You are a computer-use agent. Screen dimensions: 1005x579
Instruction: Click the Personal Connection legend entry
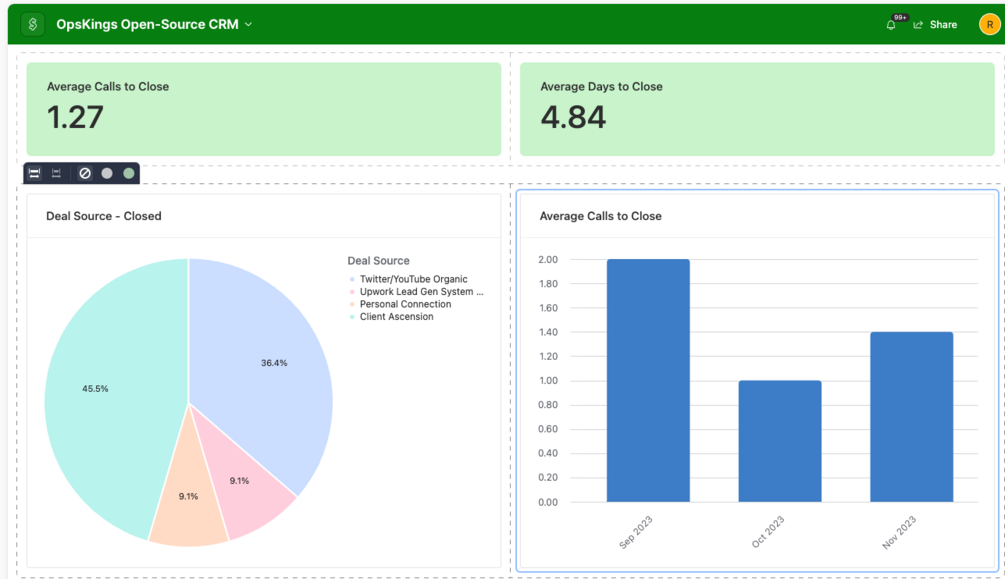coord(400,304)
